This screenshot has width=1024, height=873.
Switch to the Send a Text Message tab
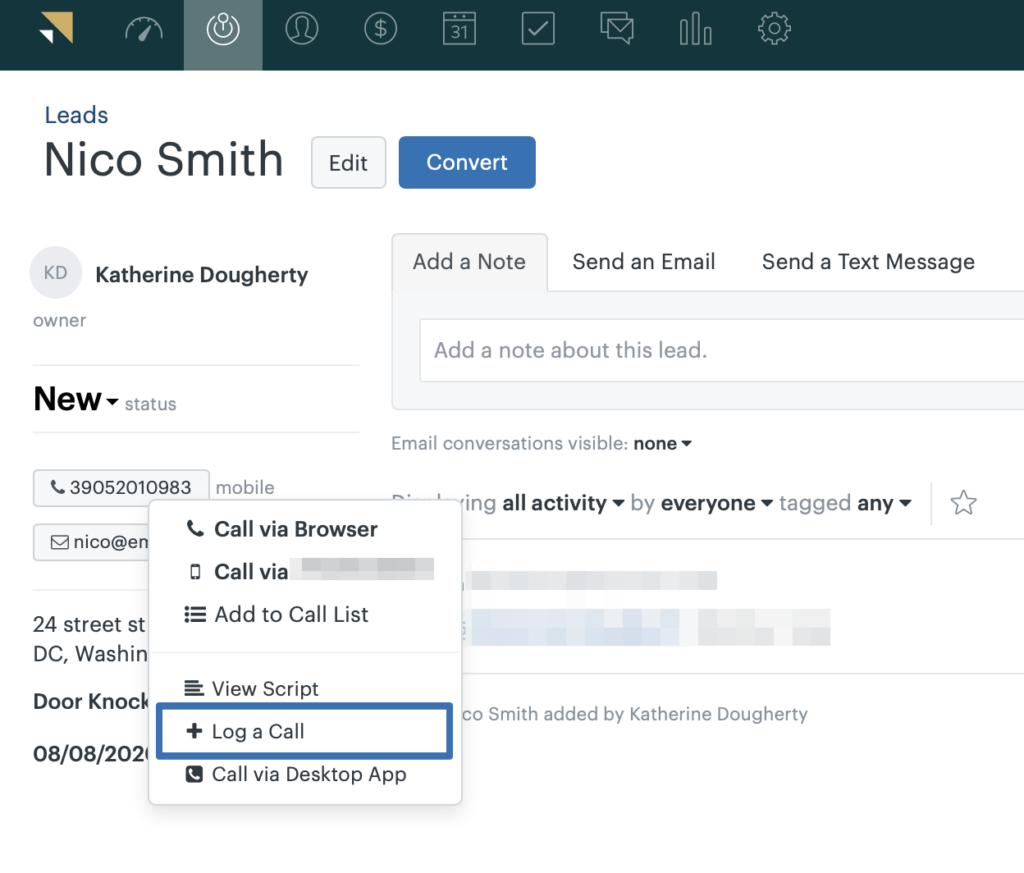click(868, 261)
